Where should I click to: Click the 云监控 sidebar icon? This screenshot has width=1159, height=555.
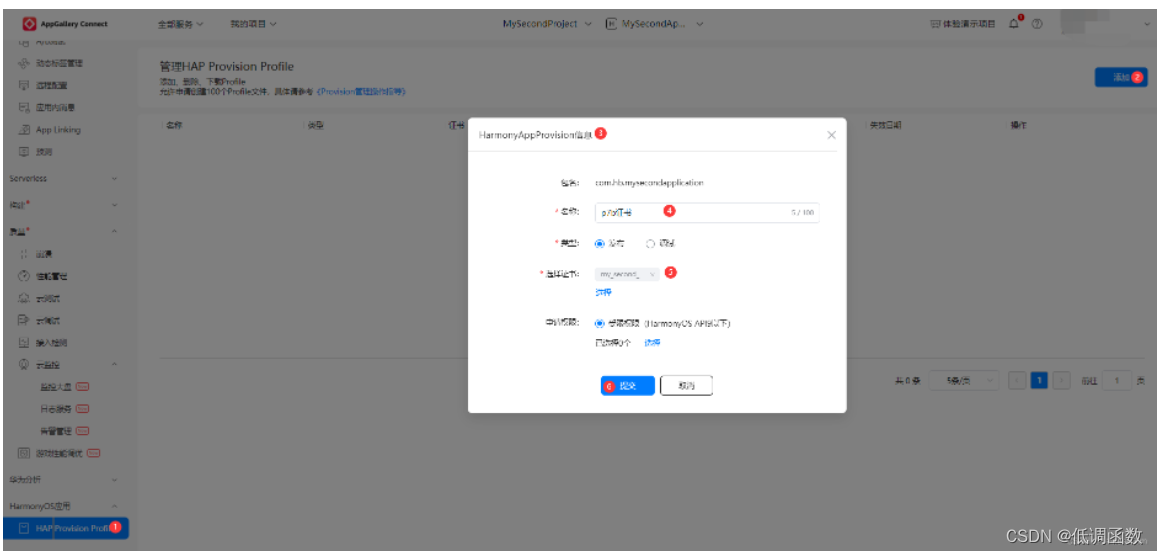pyautogui.click(x=23, y=364)
